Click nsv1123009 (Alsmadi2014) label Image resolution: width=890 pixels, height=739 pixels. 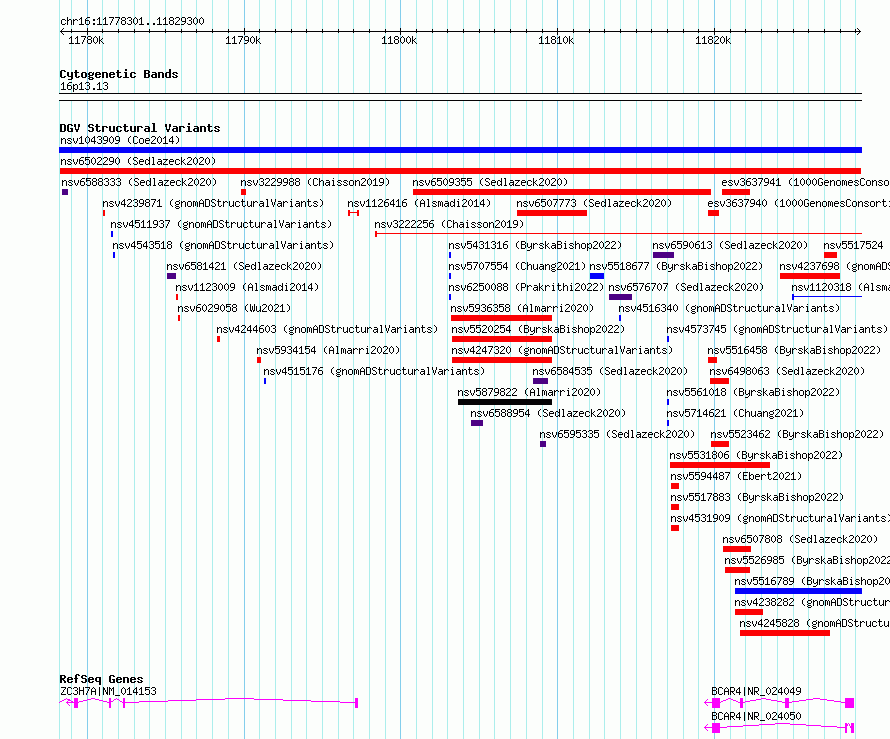coord(247,287)
